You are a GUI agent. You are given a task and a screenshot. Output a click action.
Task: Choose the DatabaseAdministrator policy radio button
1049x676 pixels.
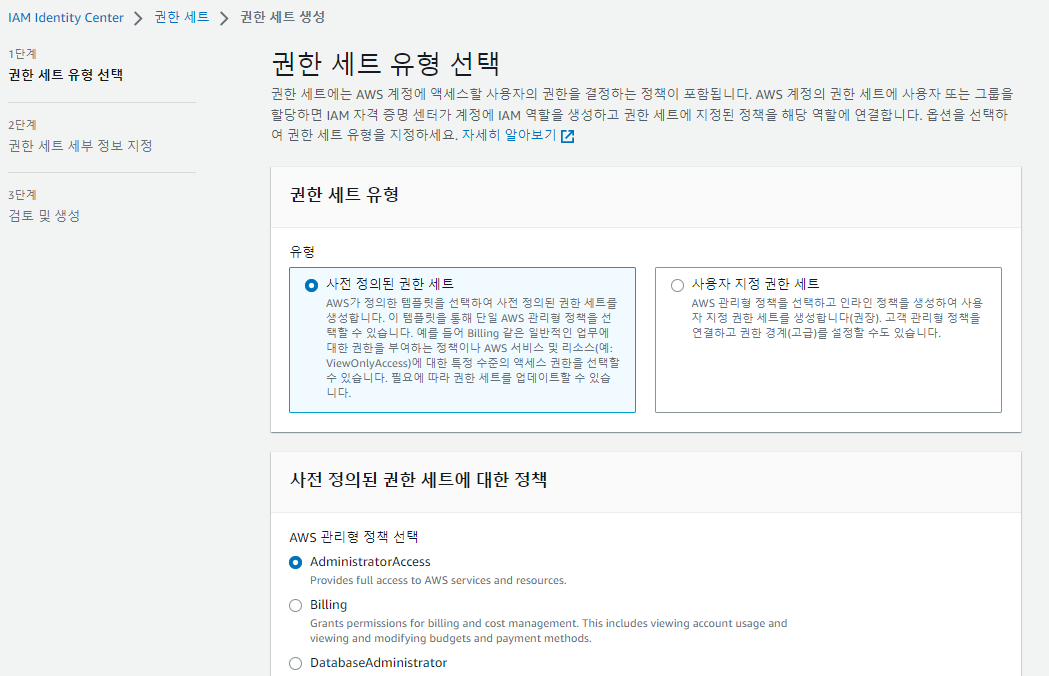click(x=296, y=663)
